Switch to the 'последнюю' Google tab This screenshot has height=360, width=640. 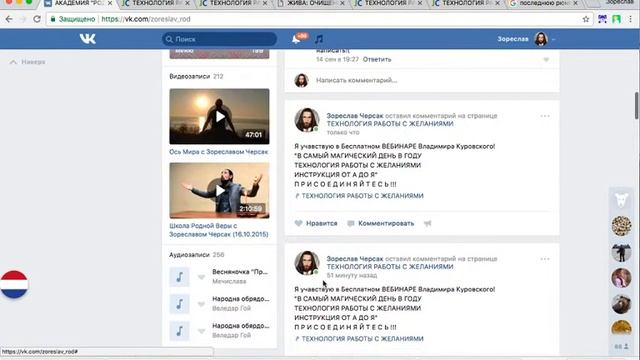point(544,3)
